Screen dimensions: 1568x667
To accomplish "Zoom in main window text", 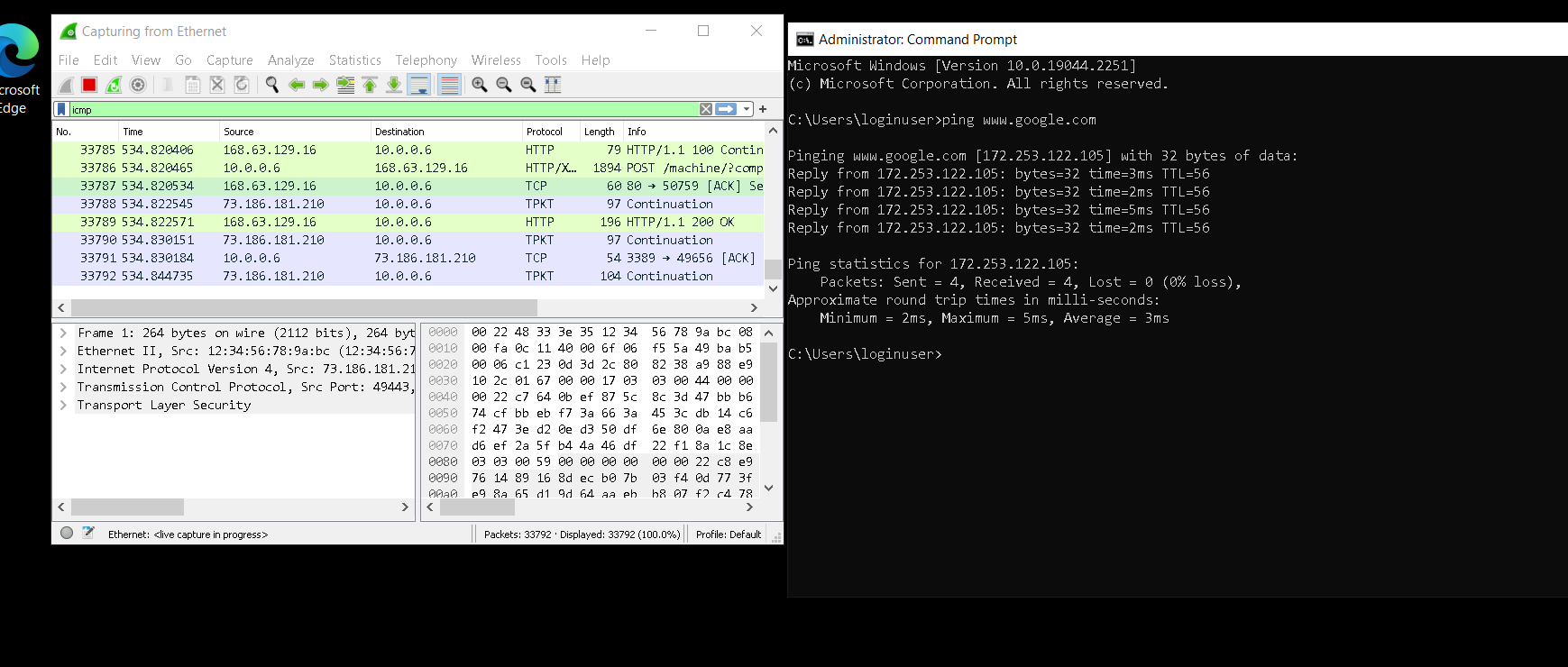I will point(480,85).
